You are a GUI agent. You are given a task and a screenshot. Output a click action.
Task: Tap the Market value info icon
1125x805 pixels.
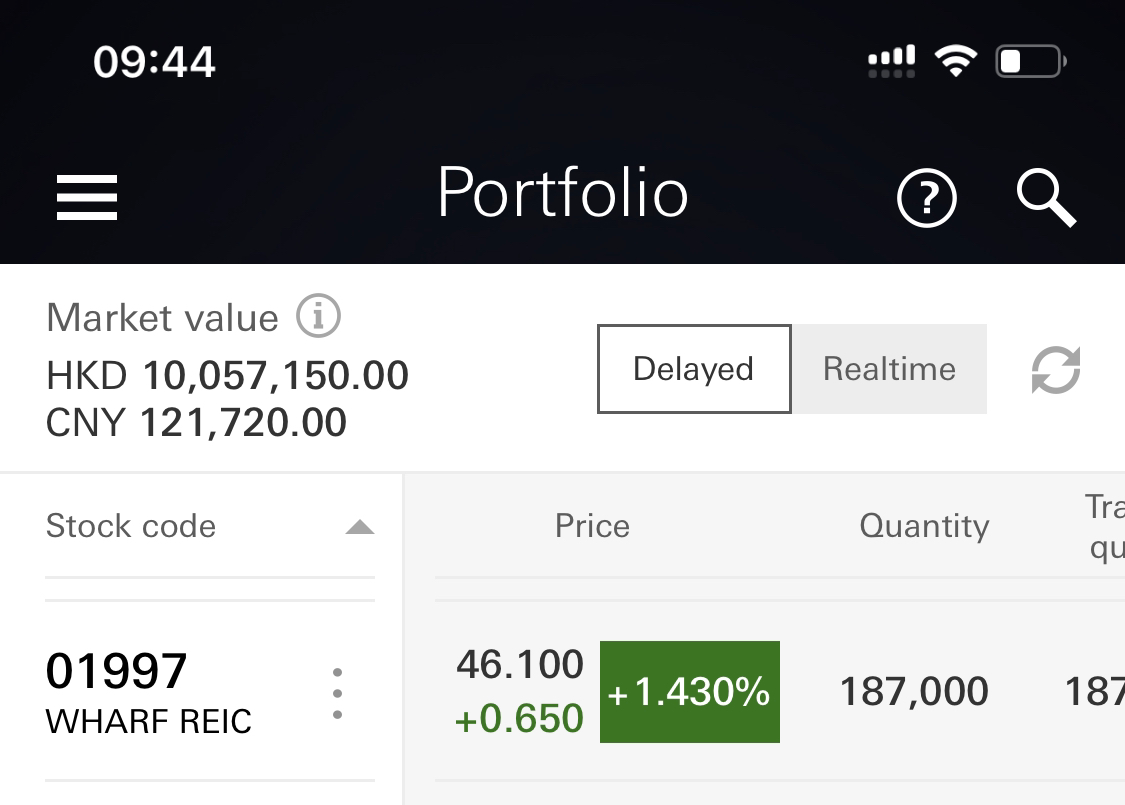[318, 316]
